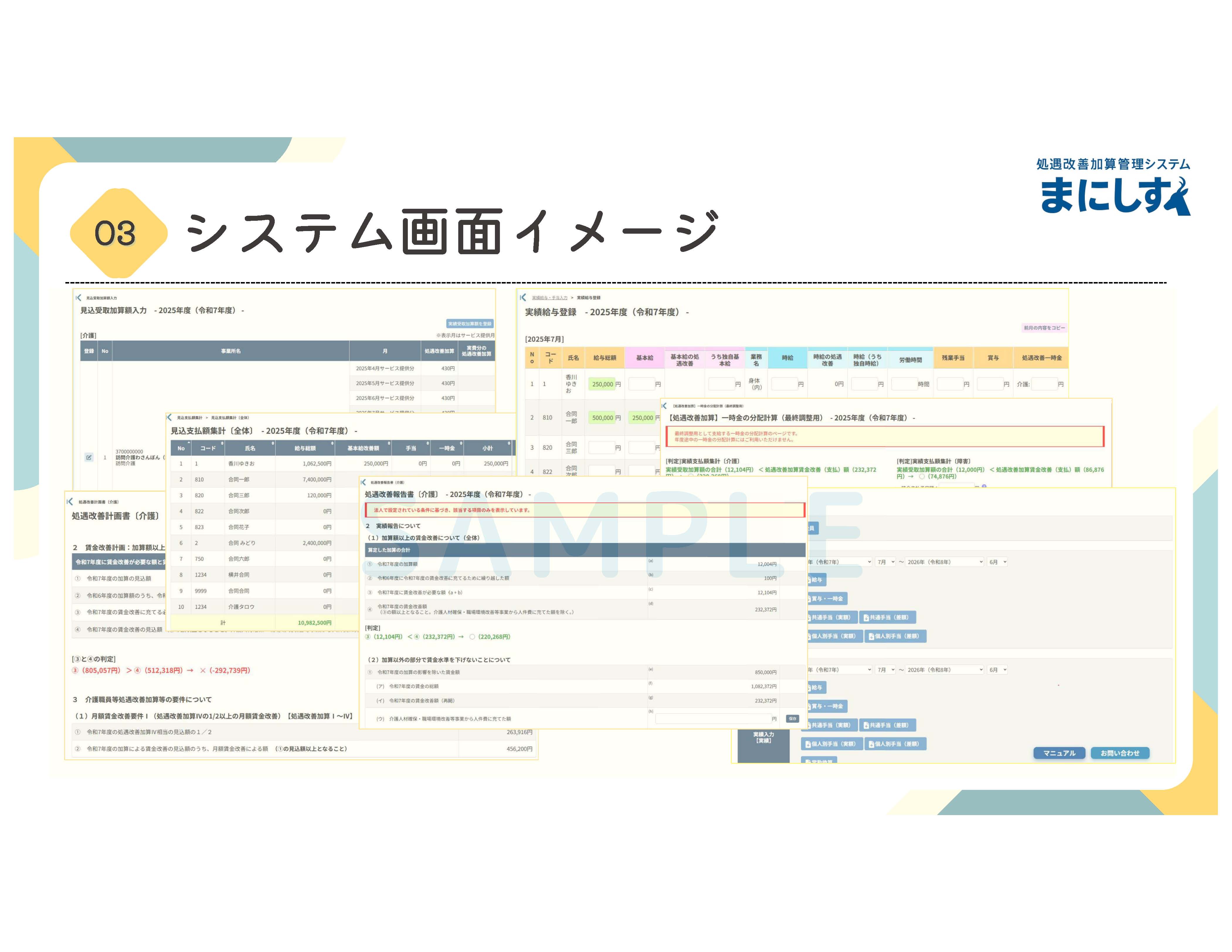Click 前月の内容をコピー button
Viewport: 1232px width, 952px height.
tap(1045, 328)
